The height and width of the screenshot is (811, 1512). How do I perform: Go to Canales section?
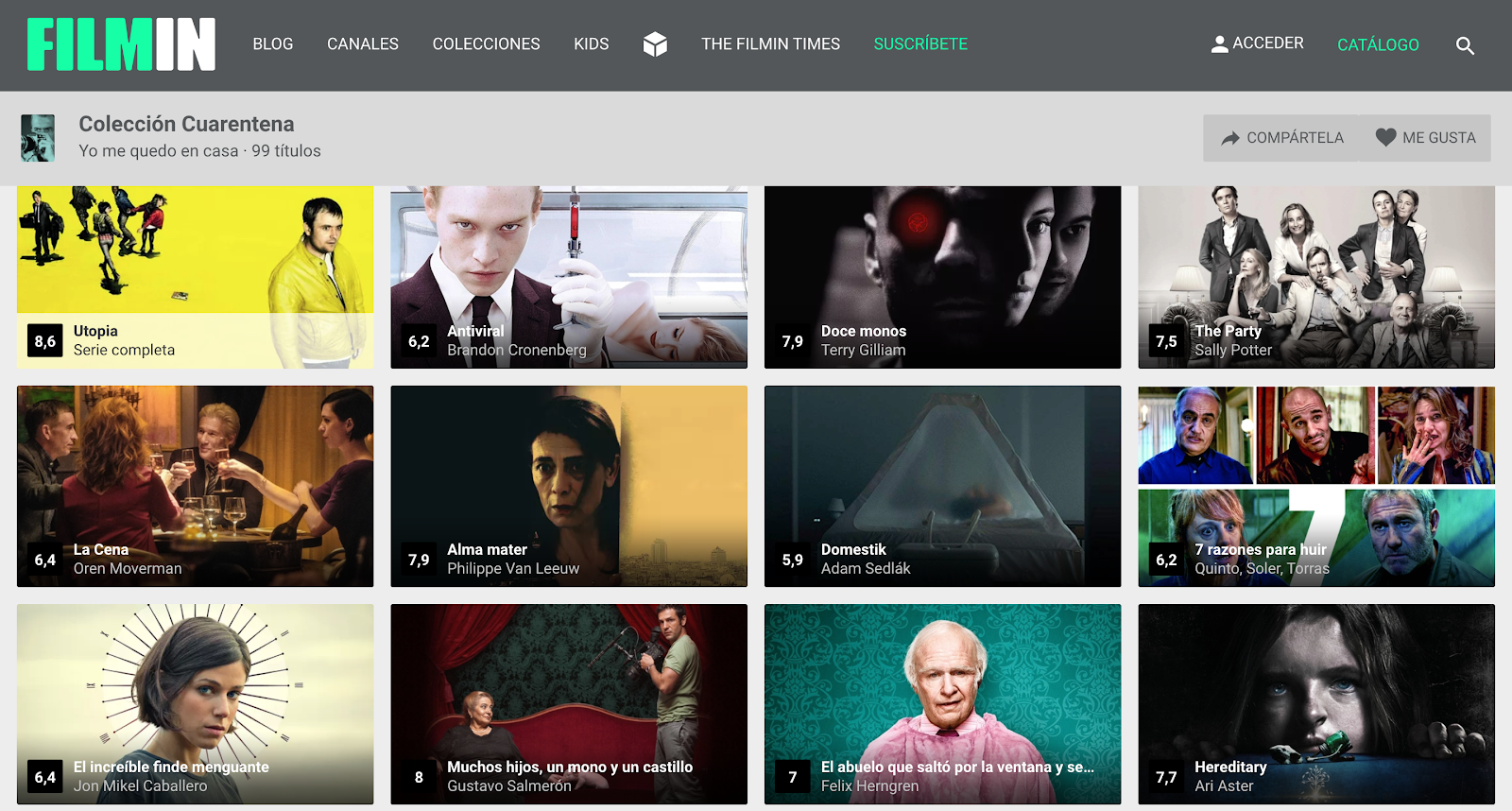[362, 44]
